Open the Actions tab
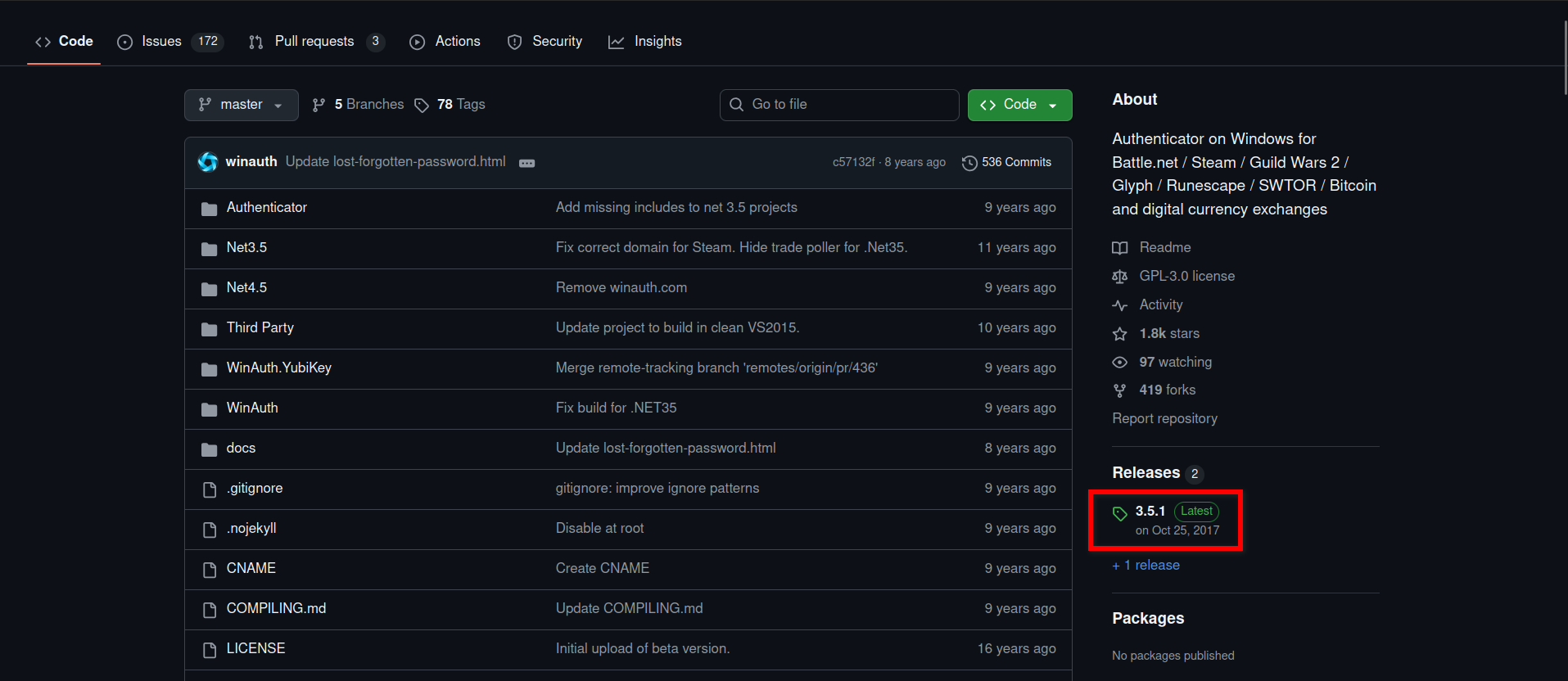Viewport: 1568px width, 681px height. 457,41
